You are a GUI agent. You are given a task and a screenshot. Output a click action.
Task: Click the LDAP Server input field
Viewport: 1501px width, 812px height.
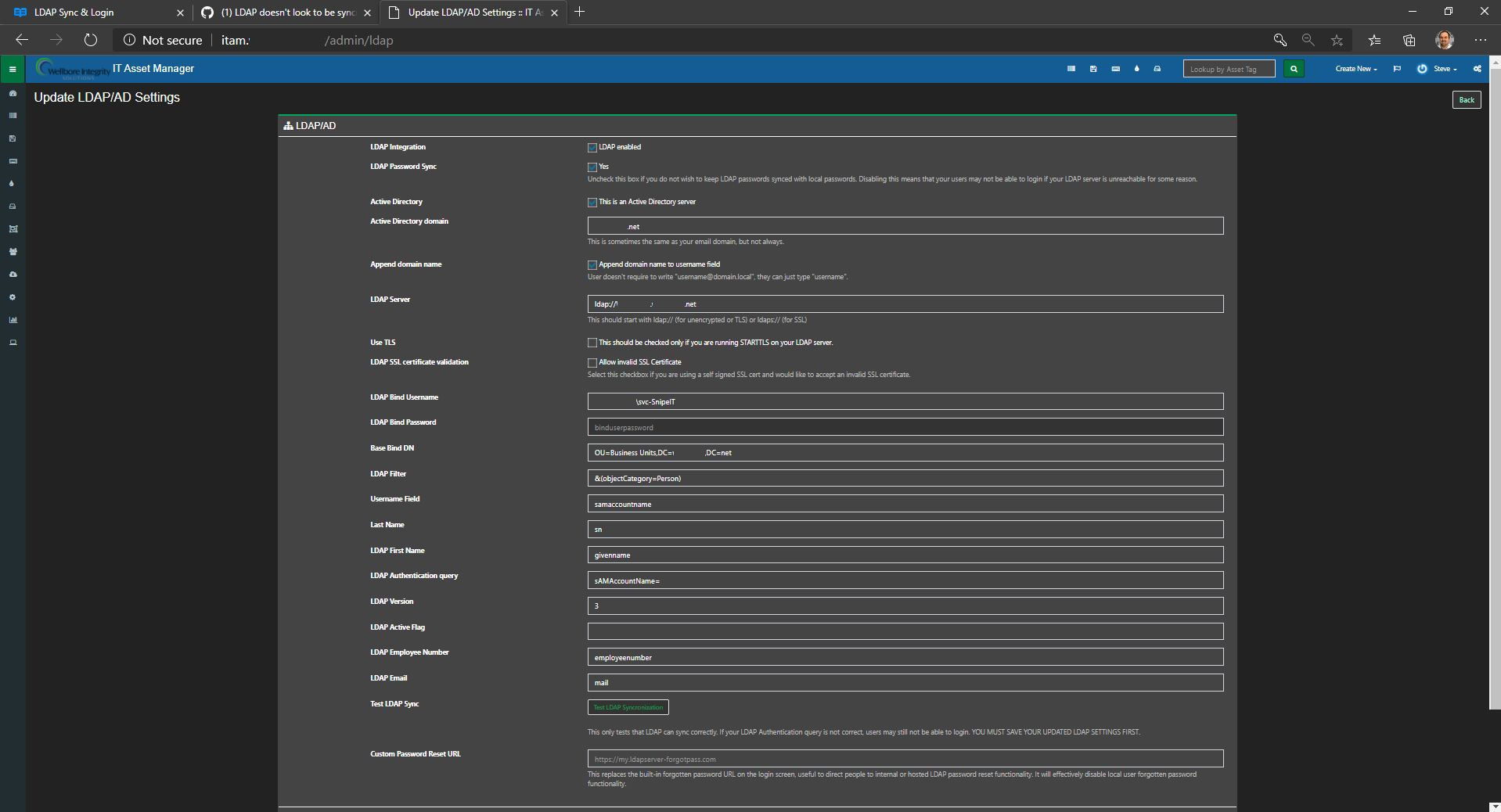[x=905, y=304]
